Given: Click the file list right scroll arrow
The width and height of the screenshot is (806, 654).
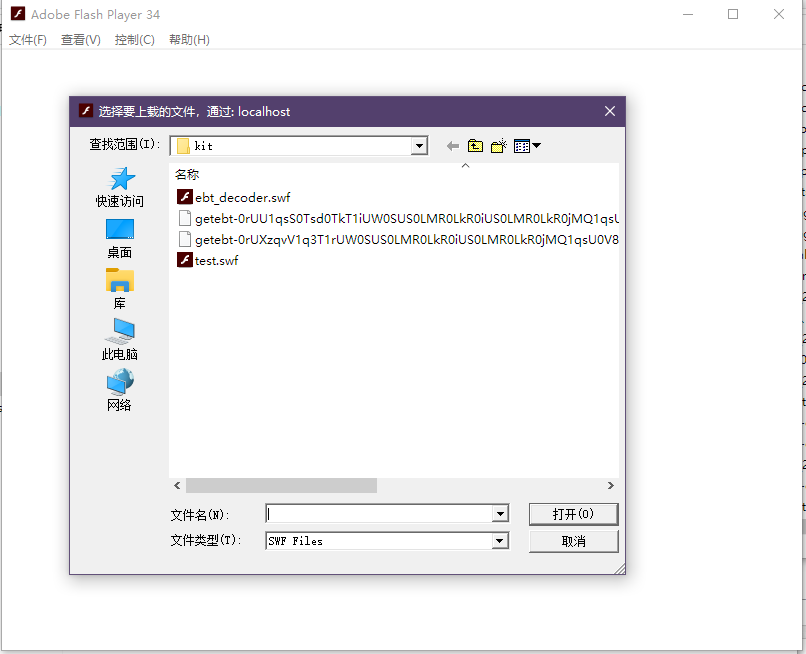Looking at the screenshot, I should [x=611, y=485].
